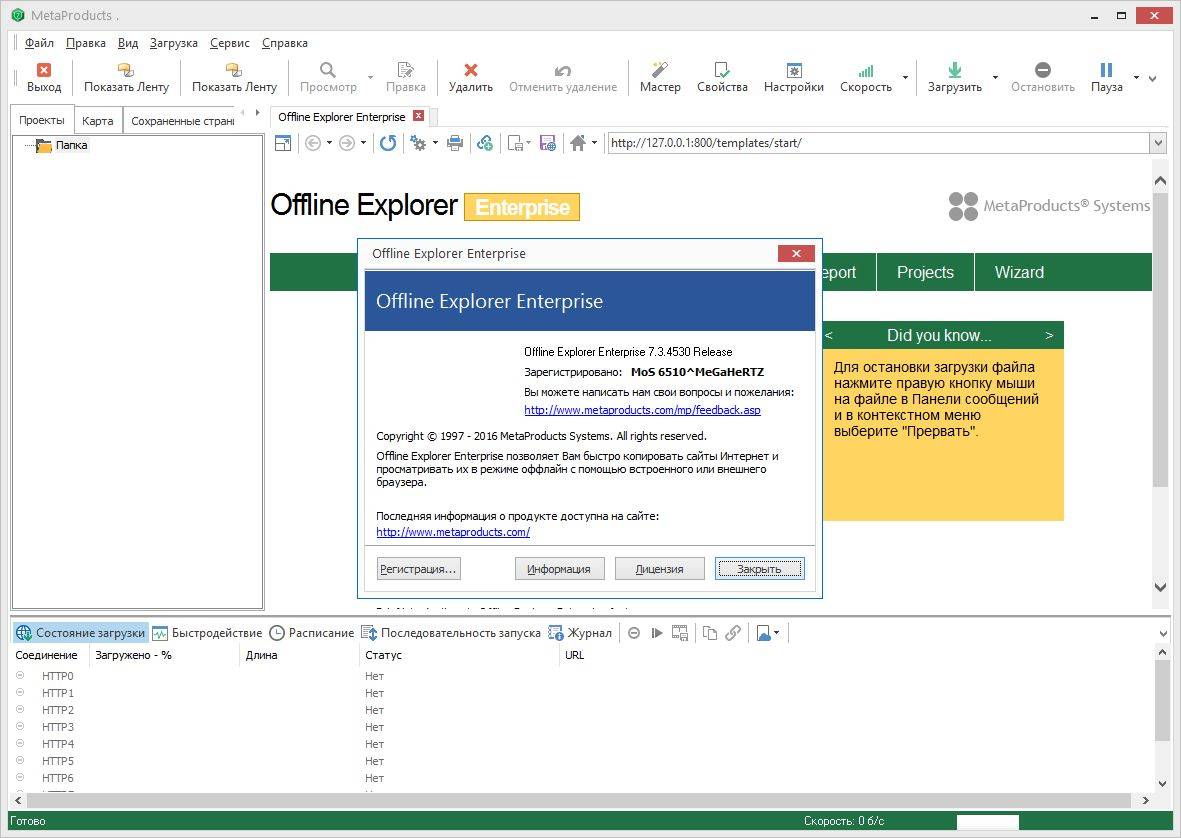Viewport: 1181px width, 838px height.
Task: Click the copy icon in bottom toolbar
Action: pos(710,633)
